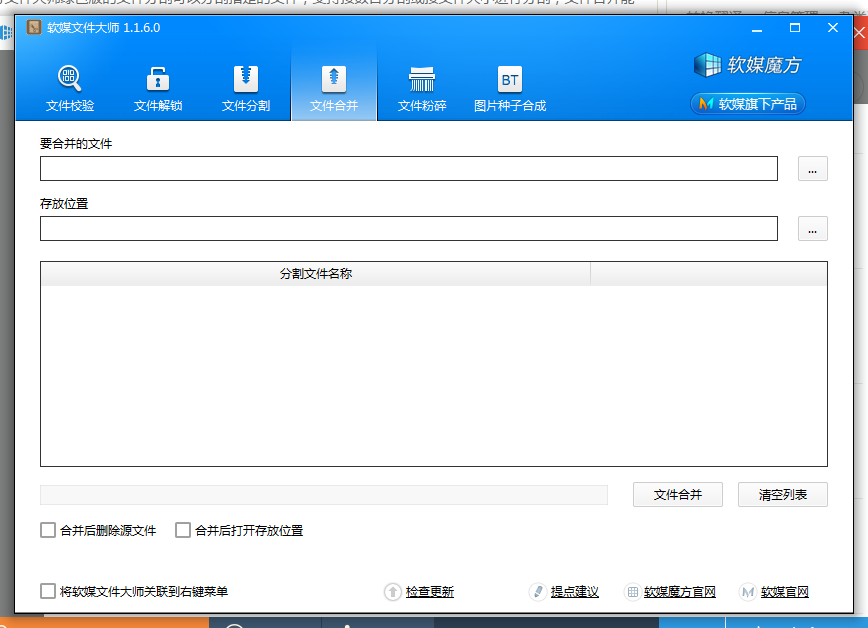Click the 软媒魔方 logo
868x628 pixels.
[x=748, y=65]
